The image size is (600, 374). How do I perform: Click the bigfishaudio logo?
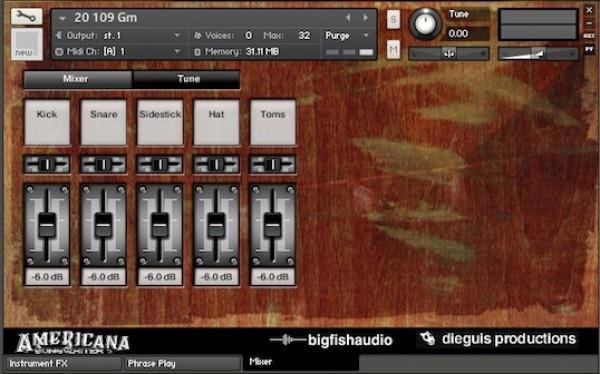pos(331,340)
